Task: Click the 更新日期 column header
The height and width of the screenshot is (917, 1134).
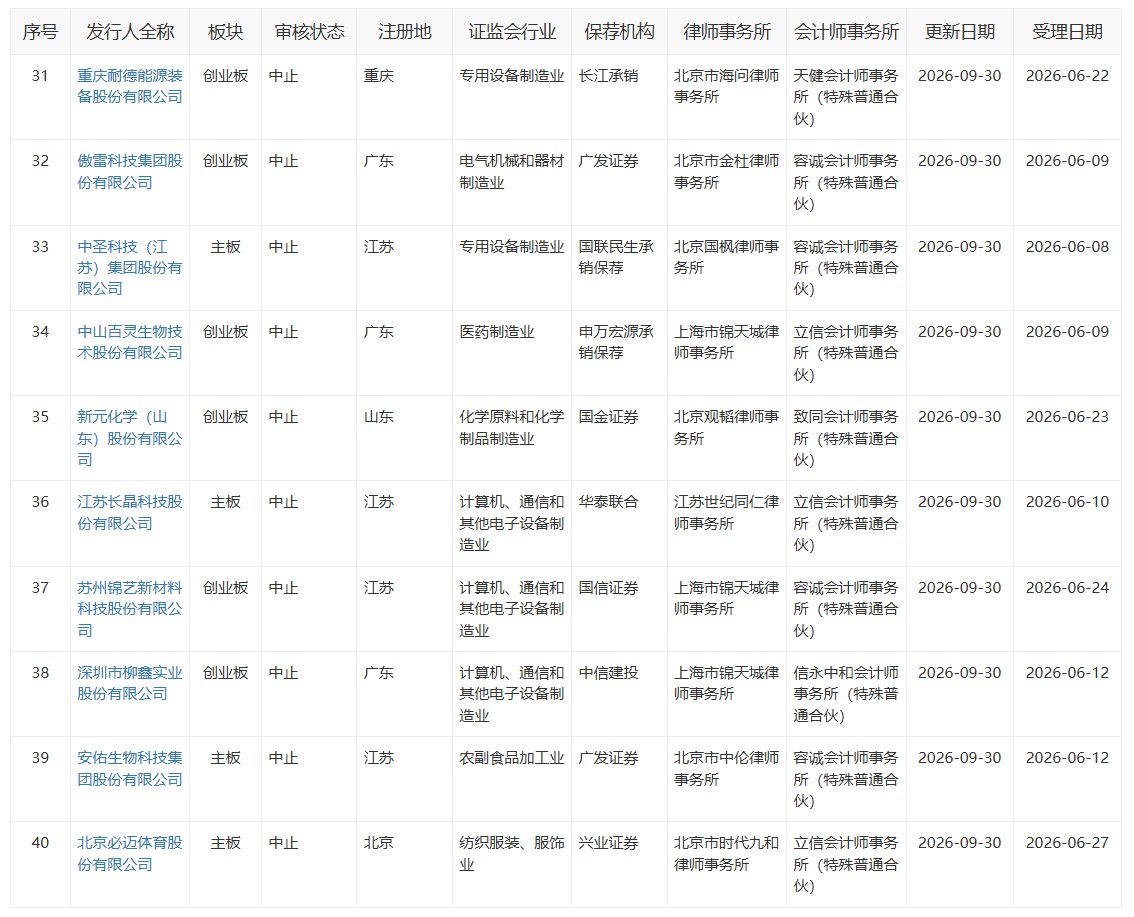Action: (960, 32)
